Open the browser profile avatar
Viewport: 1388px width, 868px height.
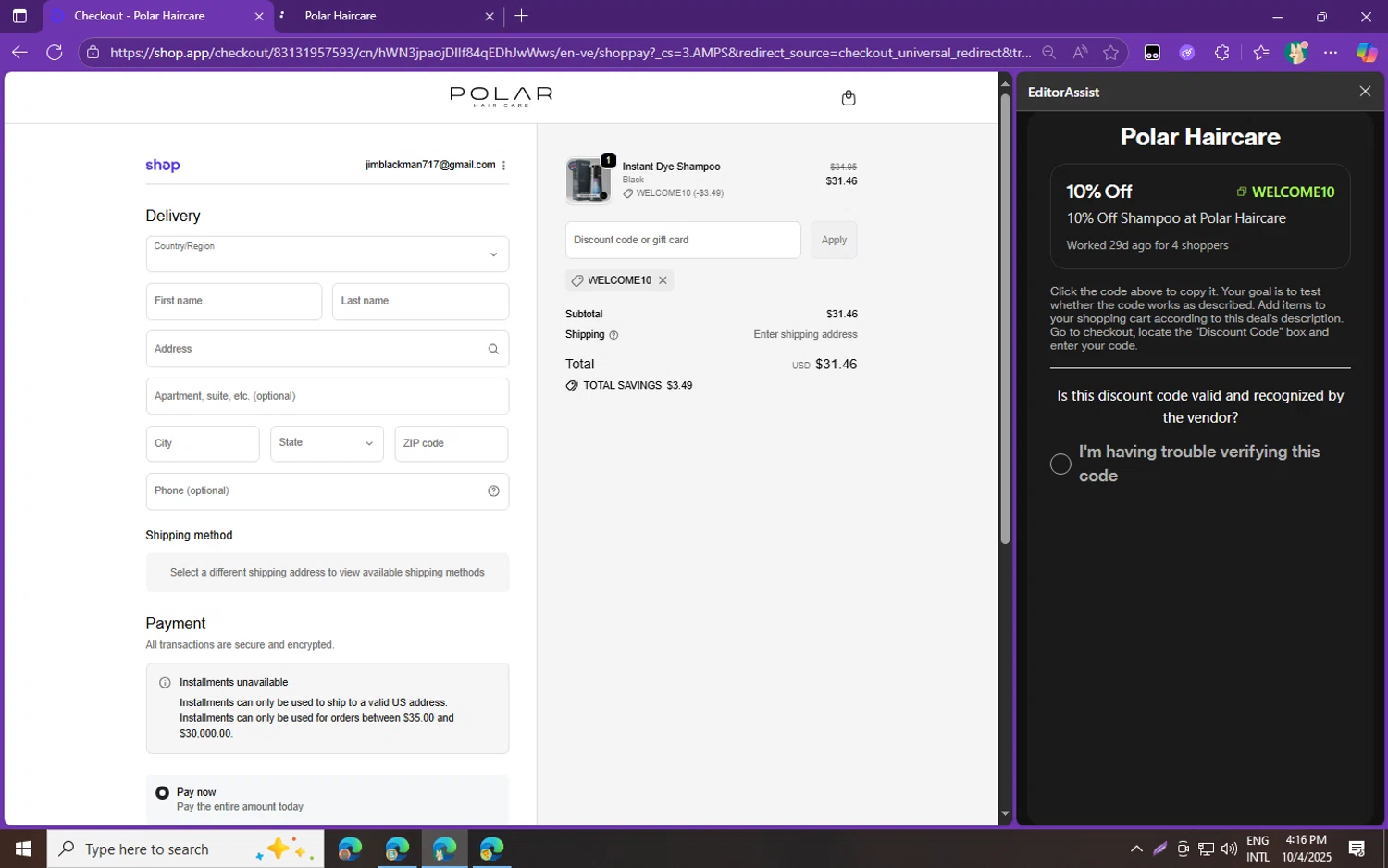[x=1296, y=53]
